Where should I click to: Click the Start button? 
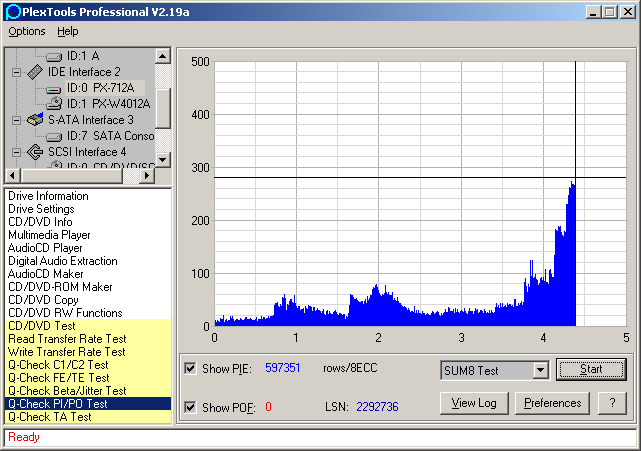click(591, 369)
